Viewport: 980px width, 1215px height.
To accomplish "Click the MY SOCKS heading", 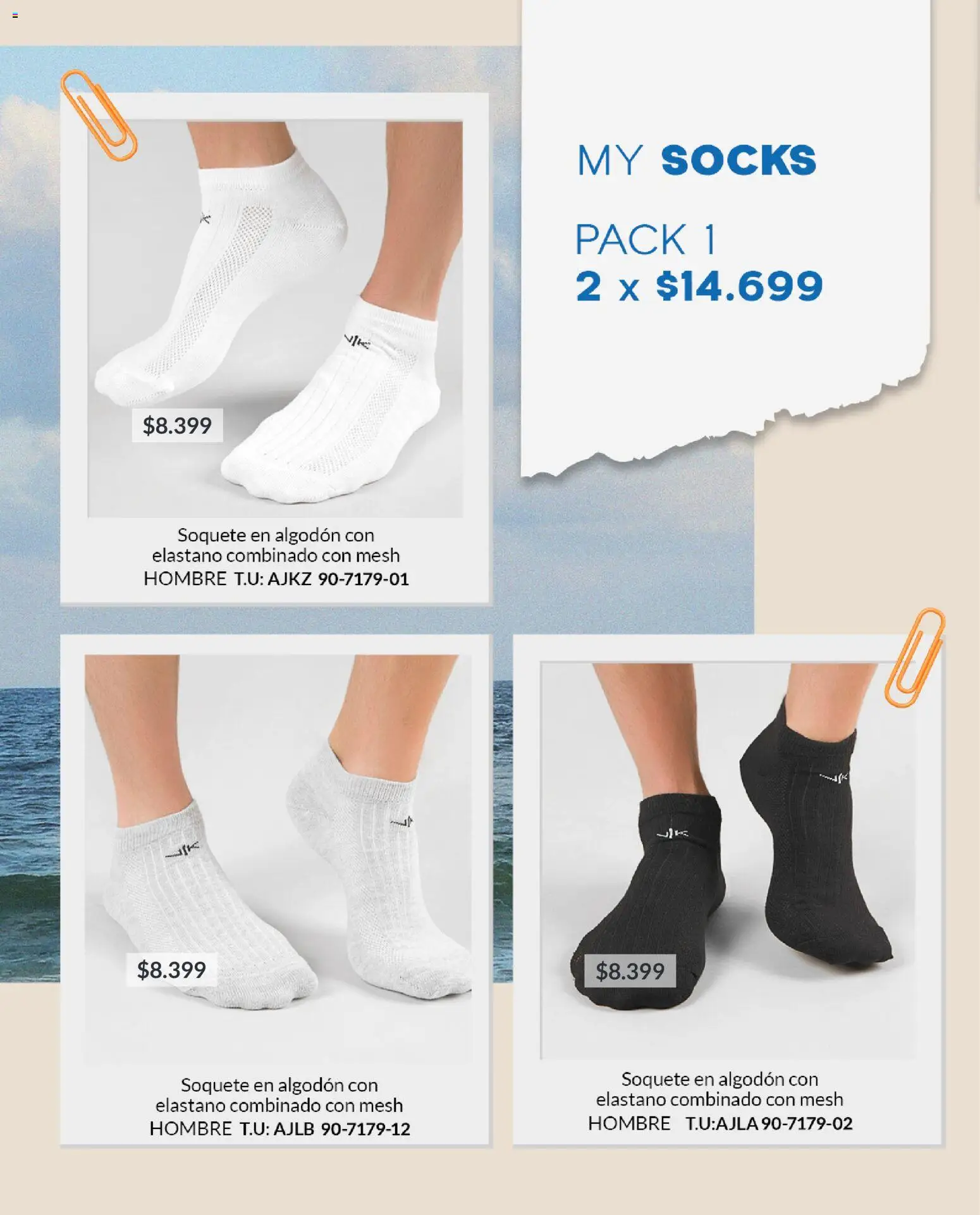I will pos(696,161).
